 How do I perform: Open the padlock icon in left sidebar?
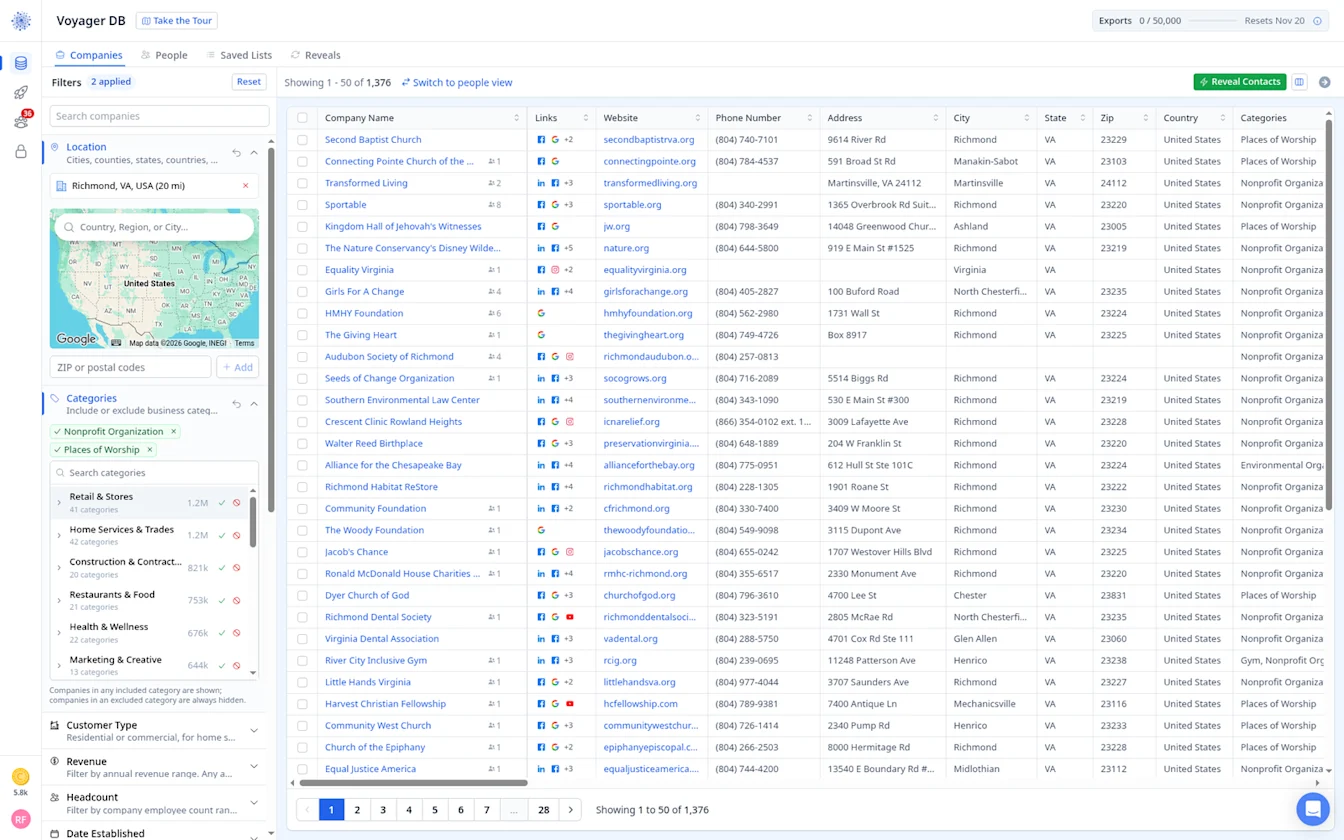click(x=20, y=152)
